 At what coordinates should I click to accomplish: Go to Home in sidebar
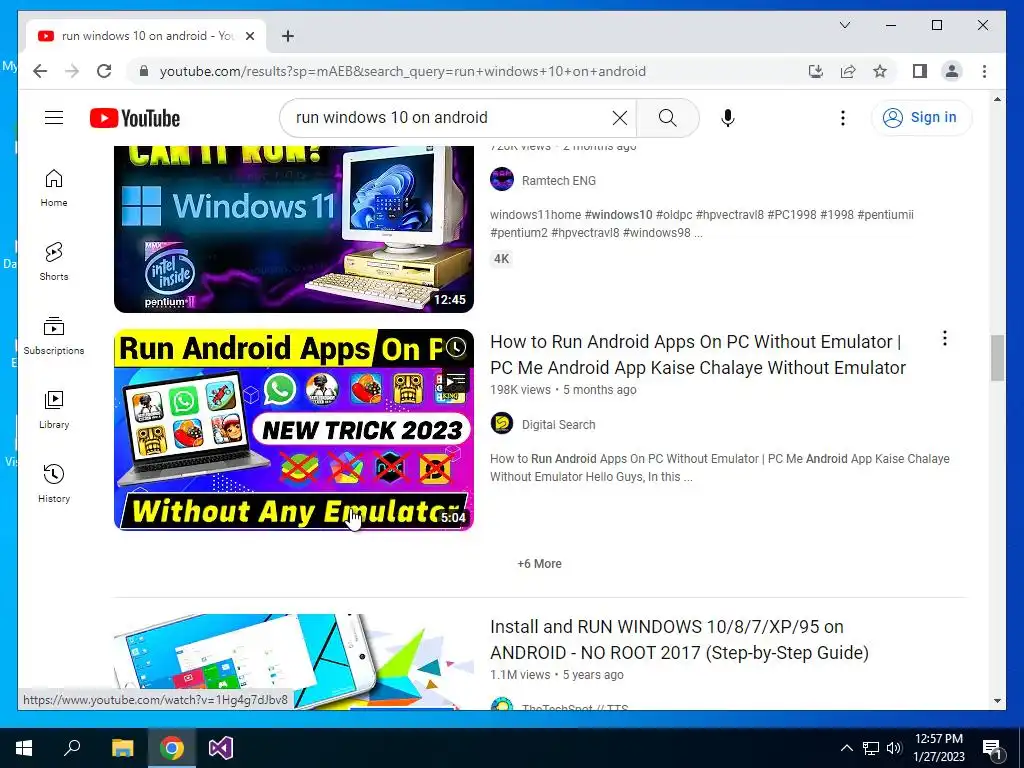click(x=54, y=188)
